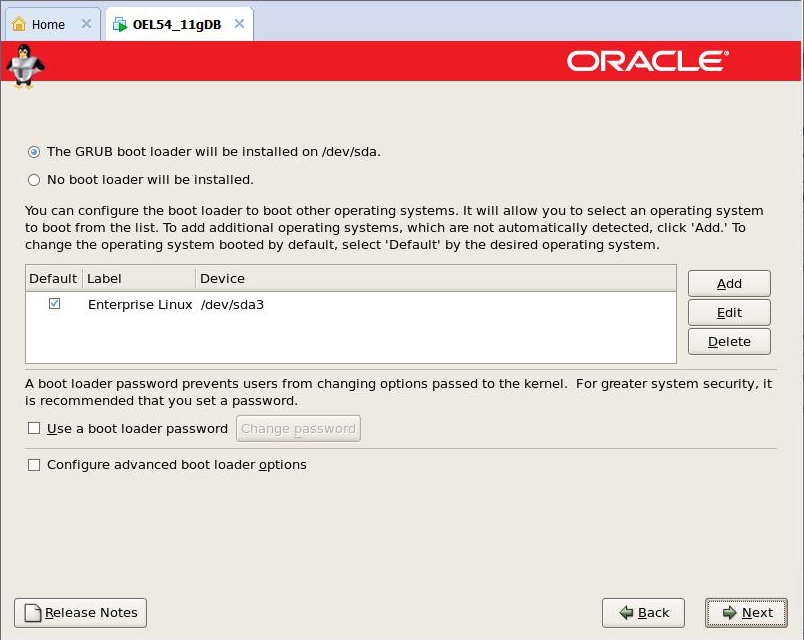Click Add to add an operating system
This screenshot has height=640, width=804.
(729, 284)
